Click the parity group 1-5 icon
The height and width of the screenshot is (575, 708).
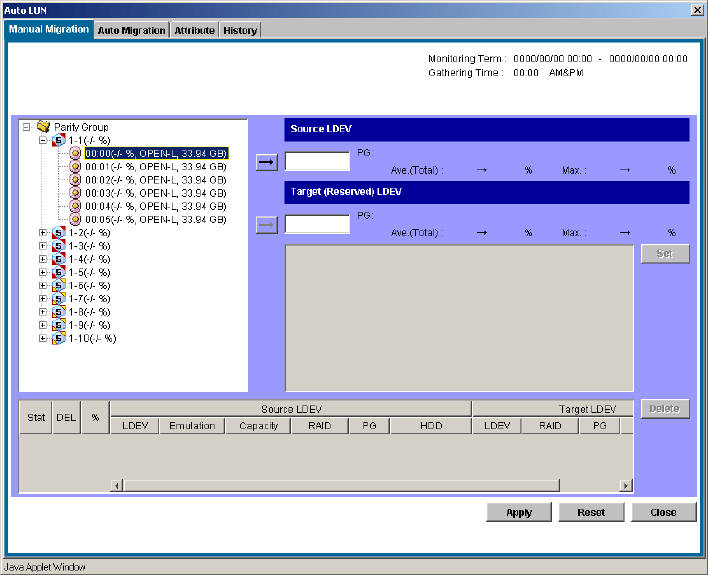pyautogui.click(x=59, y=272)
